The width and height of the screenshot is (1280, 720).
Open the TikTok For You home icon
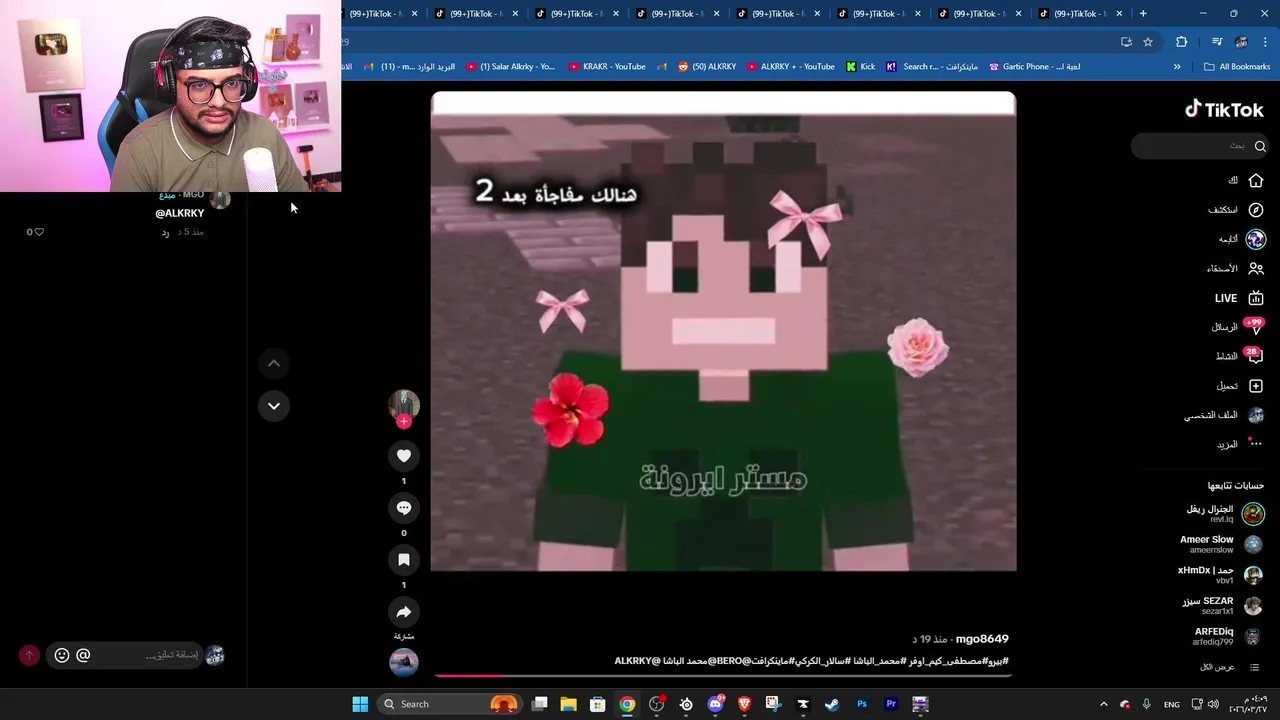1256,180
